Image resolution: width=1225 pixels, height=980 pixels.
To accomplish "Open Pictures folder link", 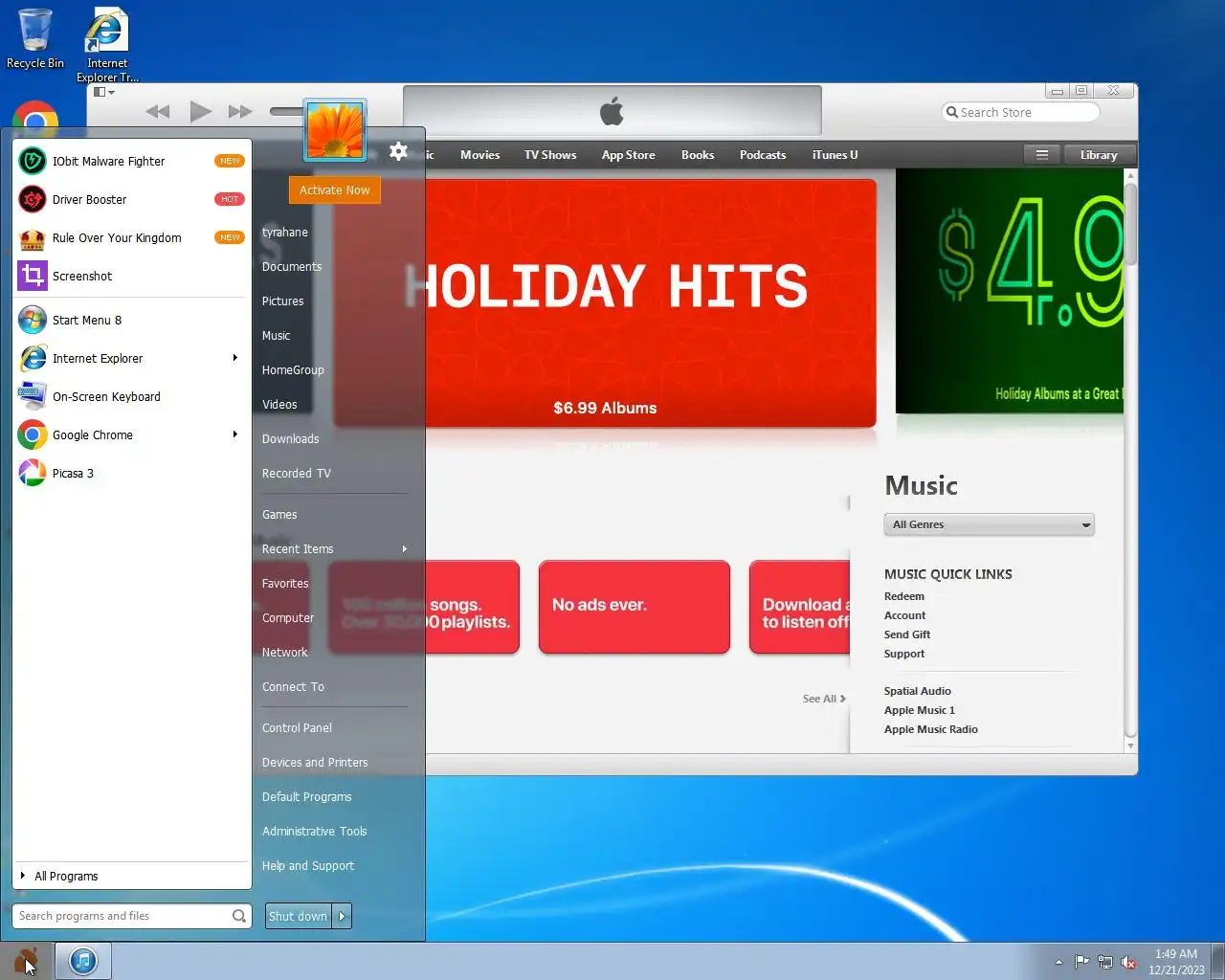I will (x=283, y=301).
